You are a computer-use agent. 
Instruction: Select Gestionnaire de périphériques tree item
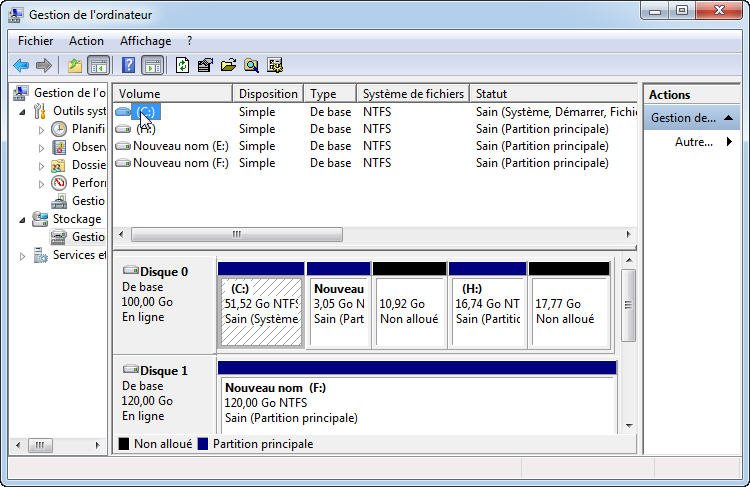click(x=77, y=201)
